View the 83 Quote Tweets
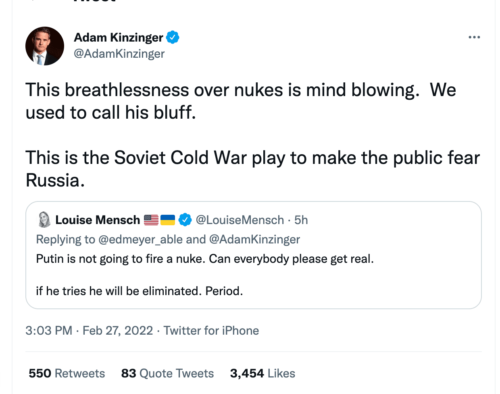500x394 pixels. coord(167,373)
